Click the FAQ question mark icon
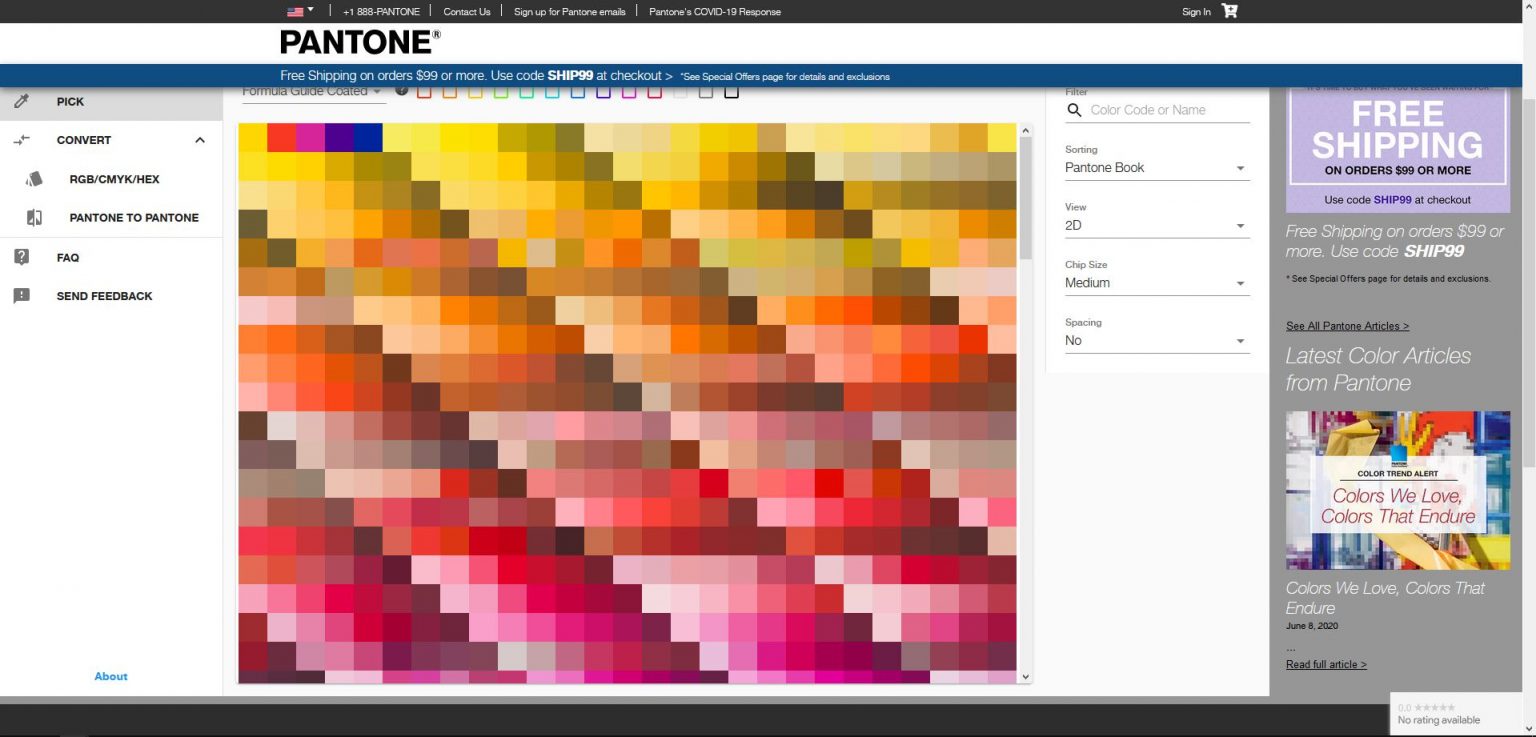Image resolution: width=1536 pixels, height=737 pixels. point(22,257)
